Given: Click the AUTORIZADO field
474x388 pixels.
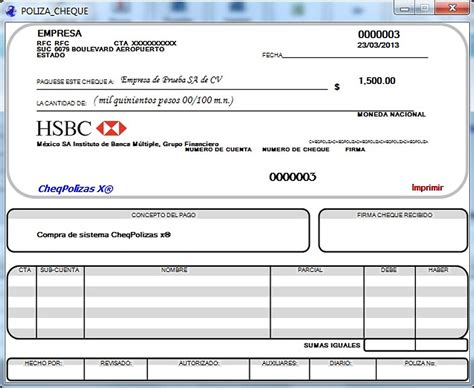Looking at the screenshot, I should [x=199, y=369].
